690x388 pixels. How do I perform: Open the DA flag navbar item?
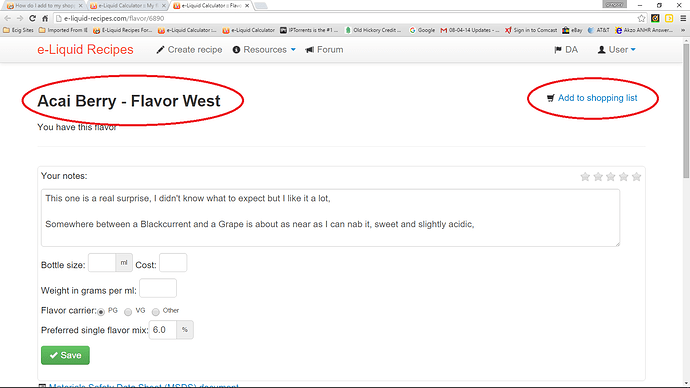(566, 50)
